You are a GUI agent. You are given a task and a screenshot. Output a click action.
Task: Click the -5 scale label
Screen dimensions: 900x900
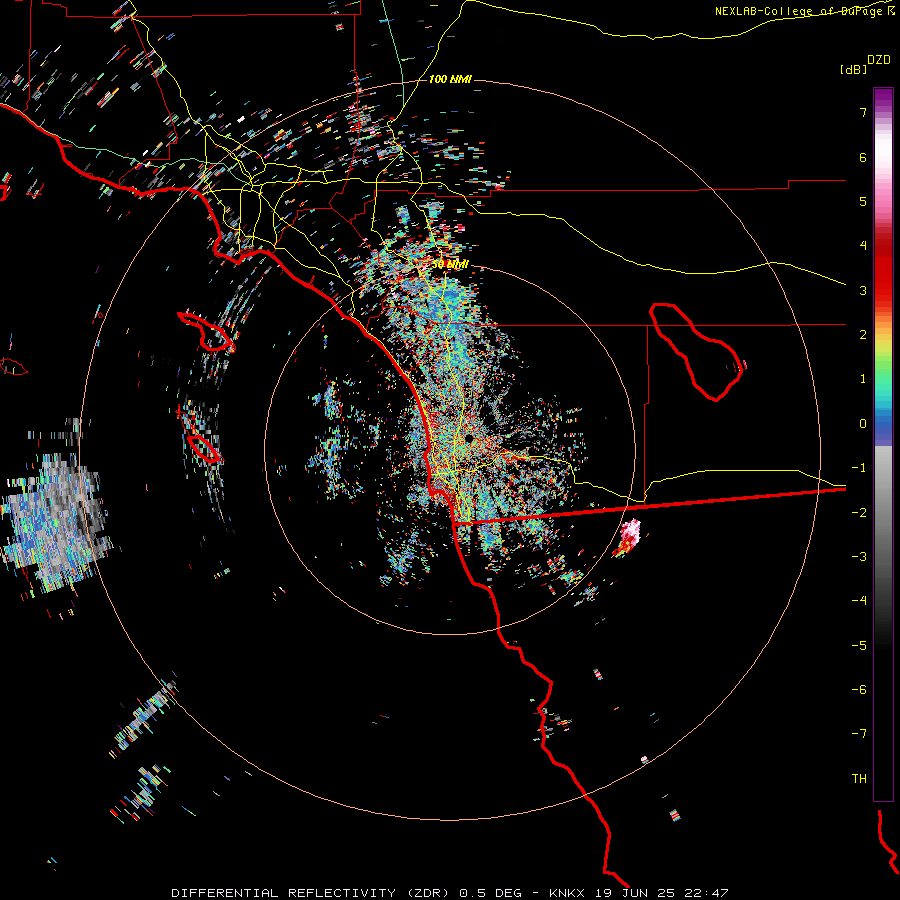click(x=859, y=646)
